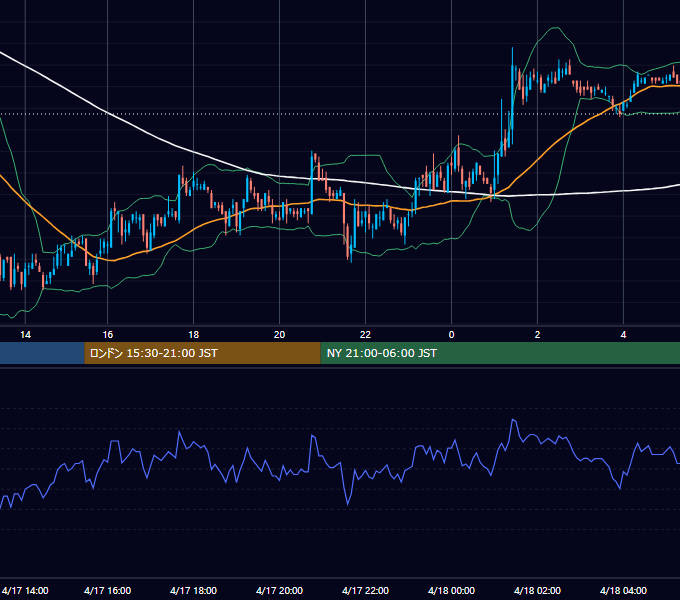Click the "18" hour label on time axis

(193, 334)
